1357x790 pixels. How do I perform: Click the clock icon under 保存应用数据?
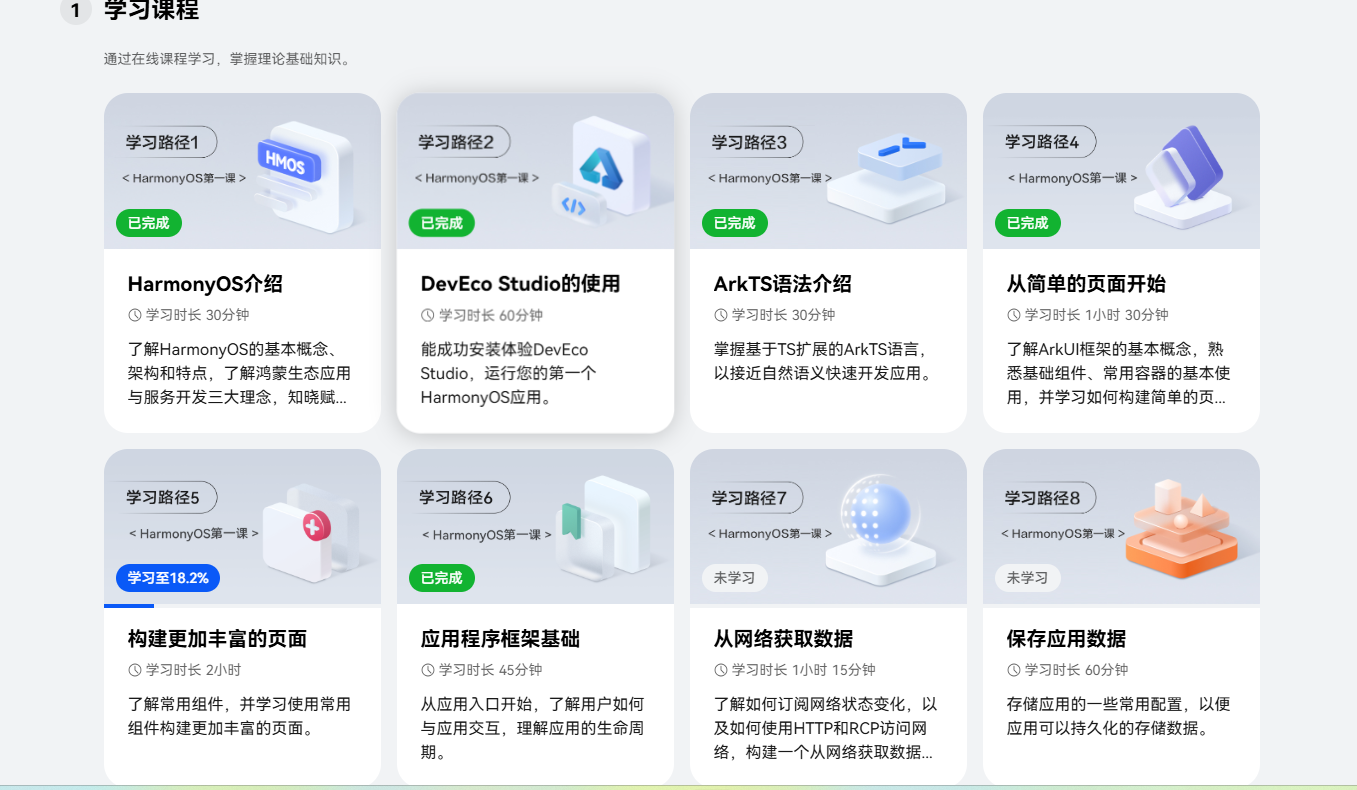pyautogui.click(x=1014, y=670)
